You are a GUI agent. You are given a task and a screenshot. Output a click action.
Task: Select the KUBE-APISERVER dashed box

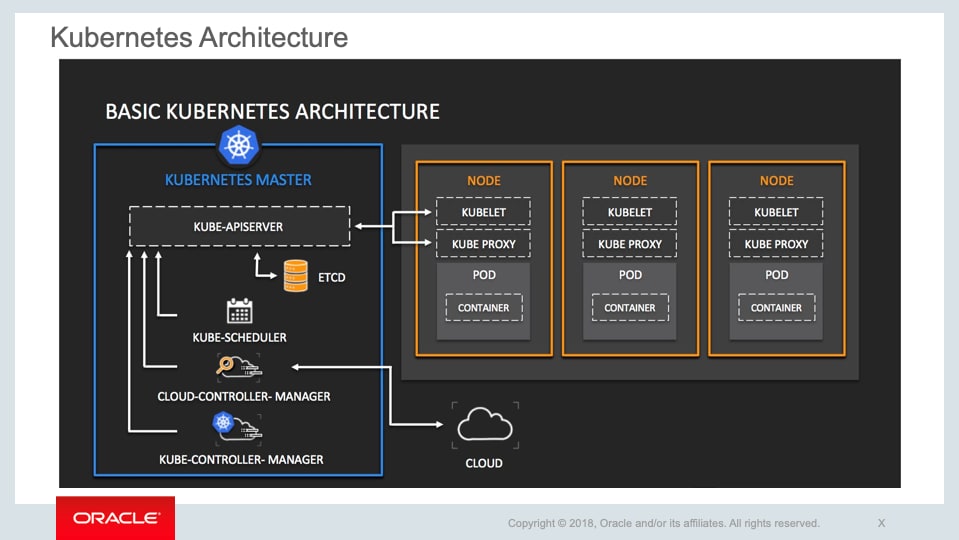[x=239, y=227]
